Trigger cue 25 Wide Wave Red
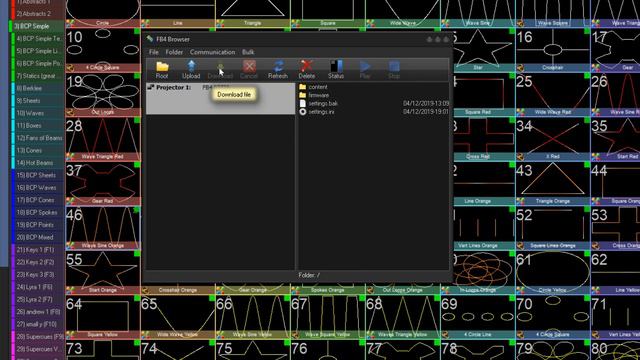The height and width of the screenshot is (360, 640). [x=553, y=94]
